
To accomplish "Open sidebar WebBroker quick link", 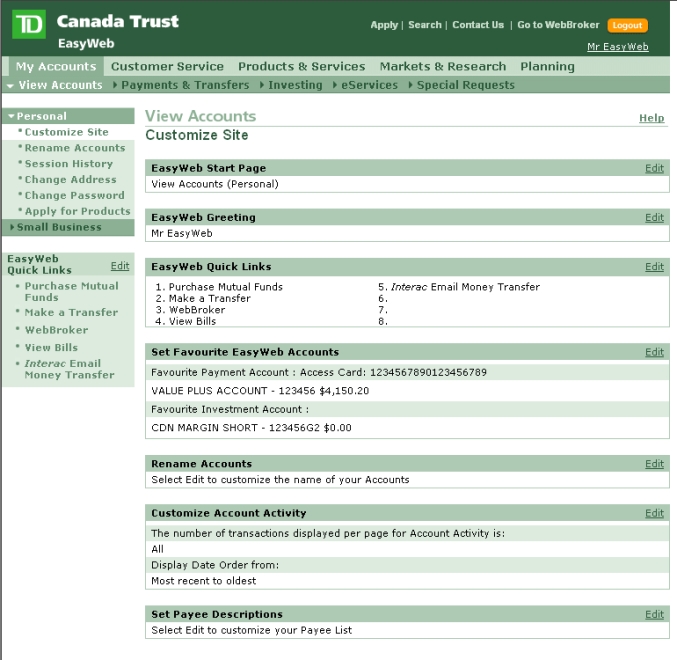I will pos(56,330).
